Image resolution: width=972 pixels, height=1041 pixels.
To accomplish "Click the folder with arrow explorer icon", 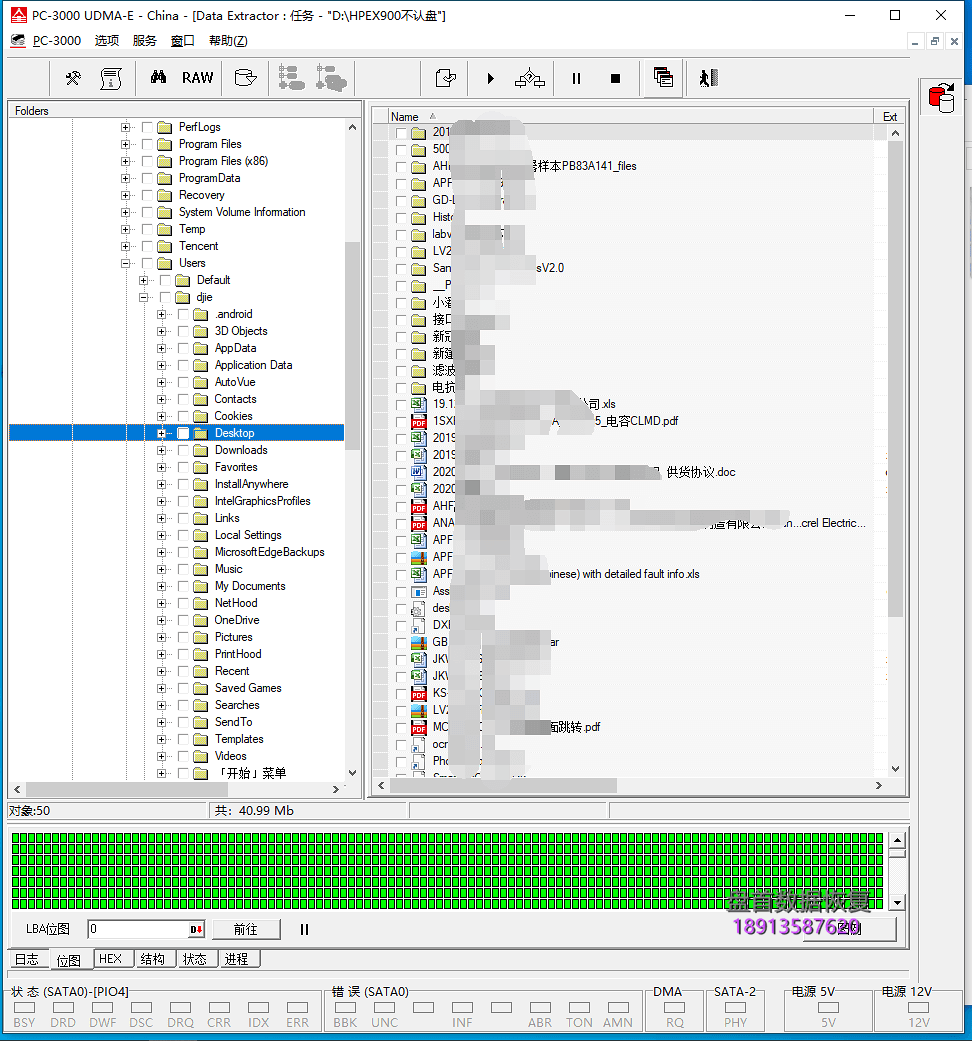I will point(246,78).
